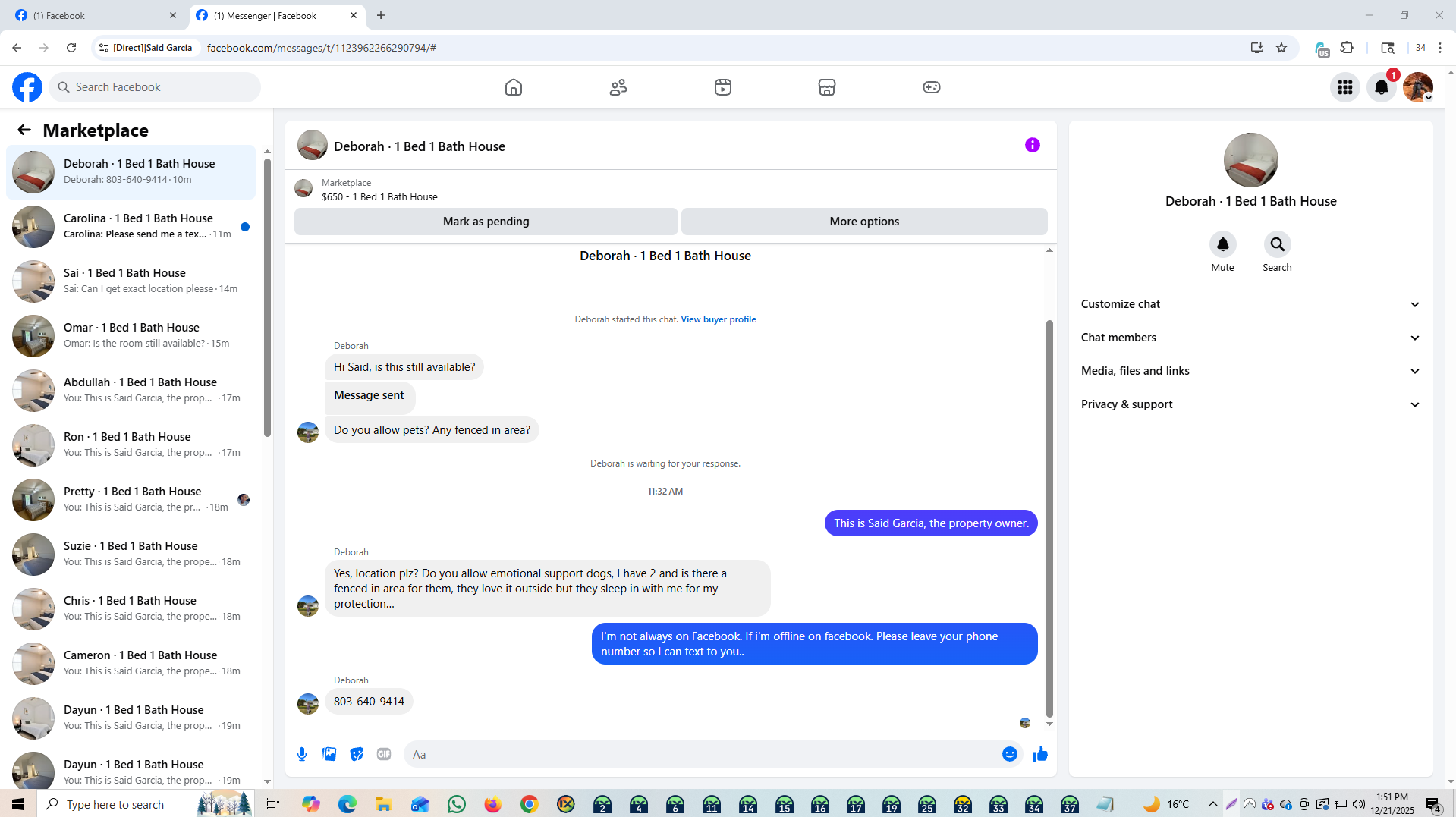Screen dimensions: 1456x817
Task: Open Firefox from the taskbar
Action: [x=493, y=804]
